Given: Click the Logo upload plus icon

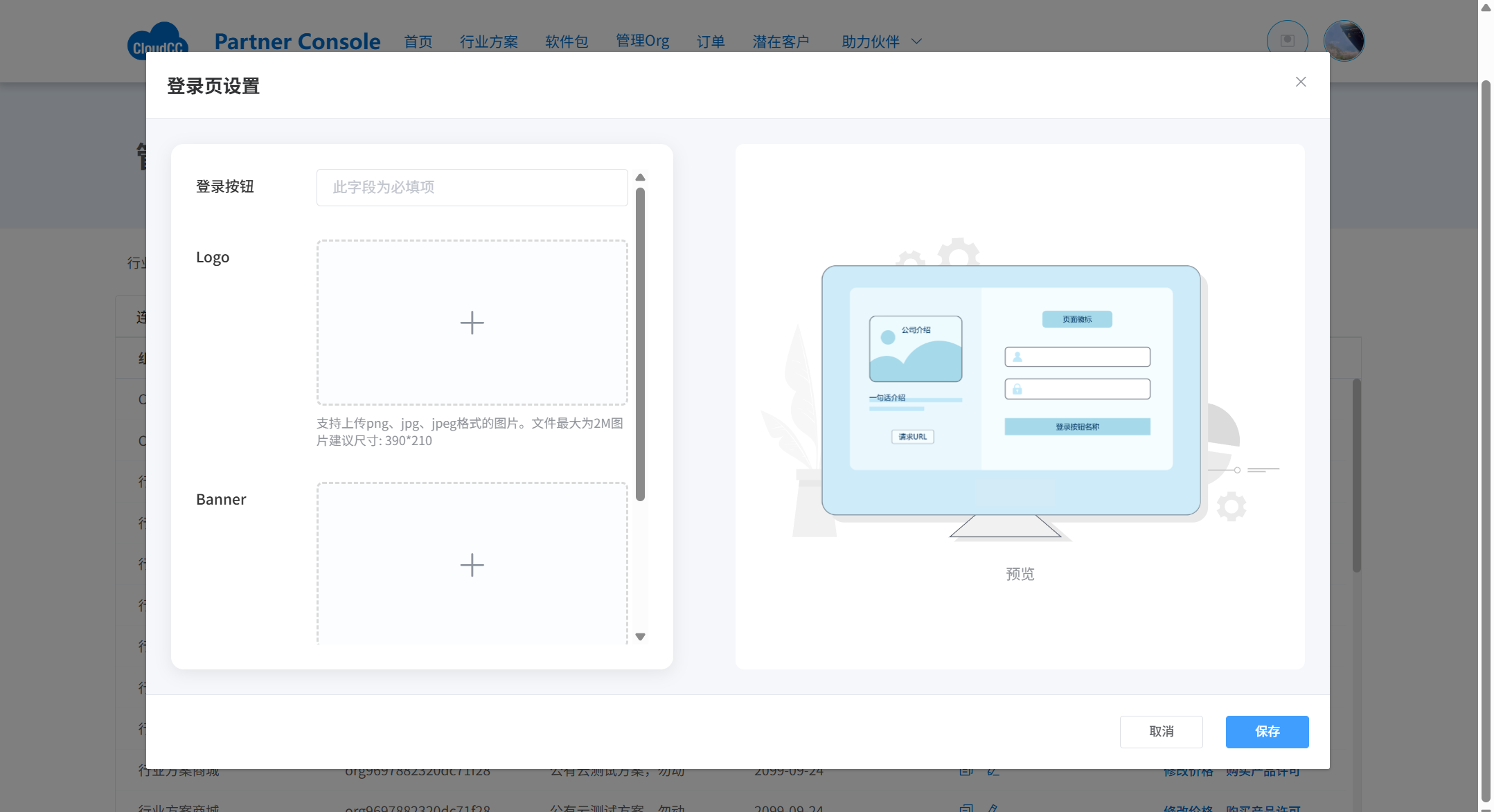Looking at the screenshot, I should 472,323.
